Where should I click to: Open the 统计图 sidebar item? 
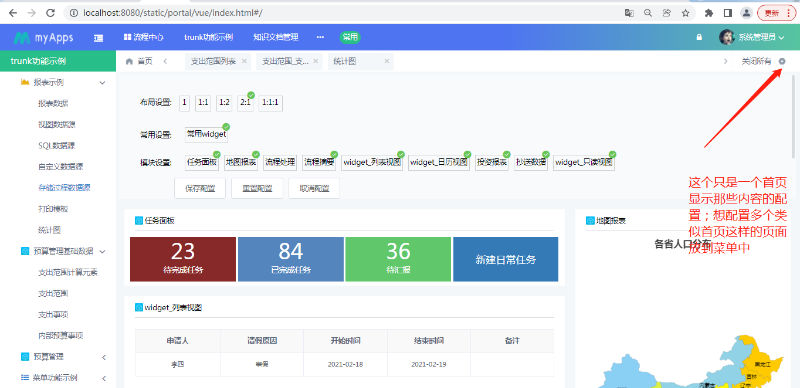coord(49,230)
